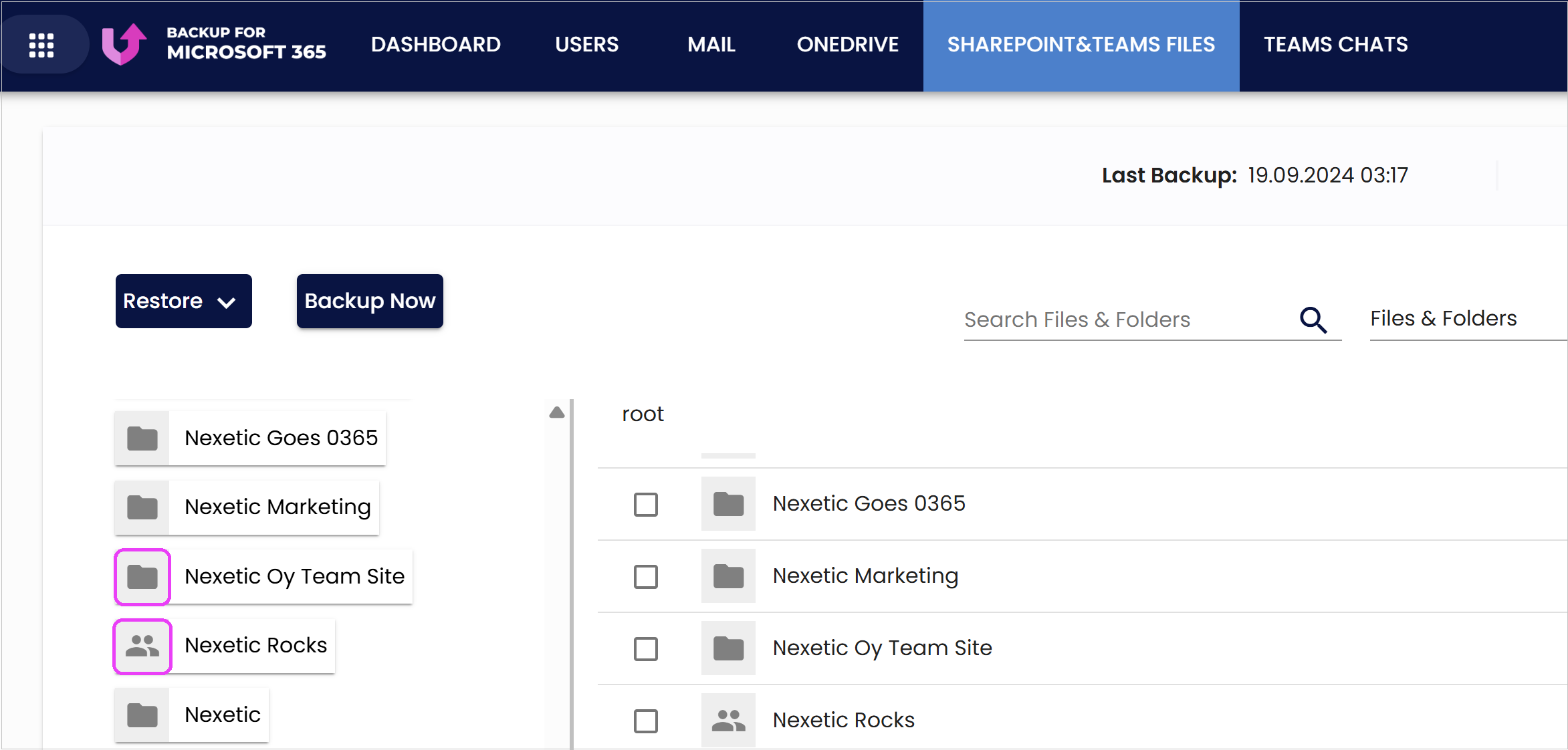Click people icon in Nexetic Rocks list row
The height and width of the screenshot is (750, 1568).
(x=728, y=720)
